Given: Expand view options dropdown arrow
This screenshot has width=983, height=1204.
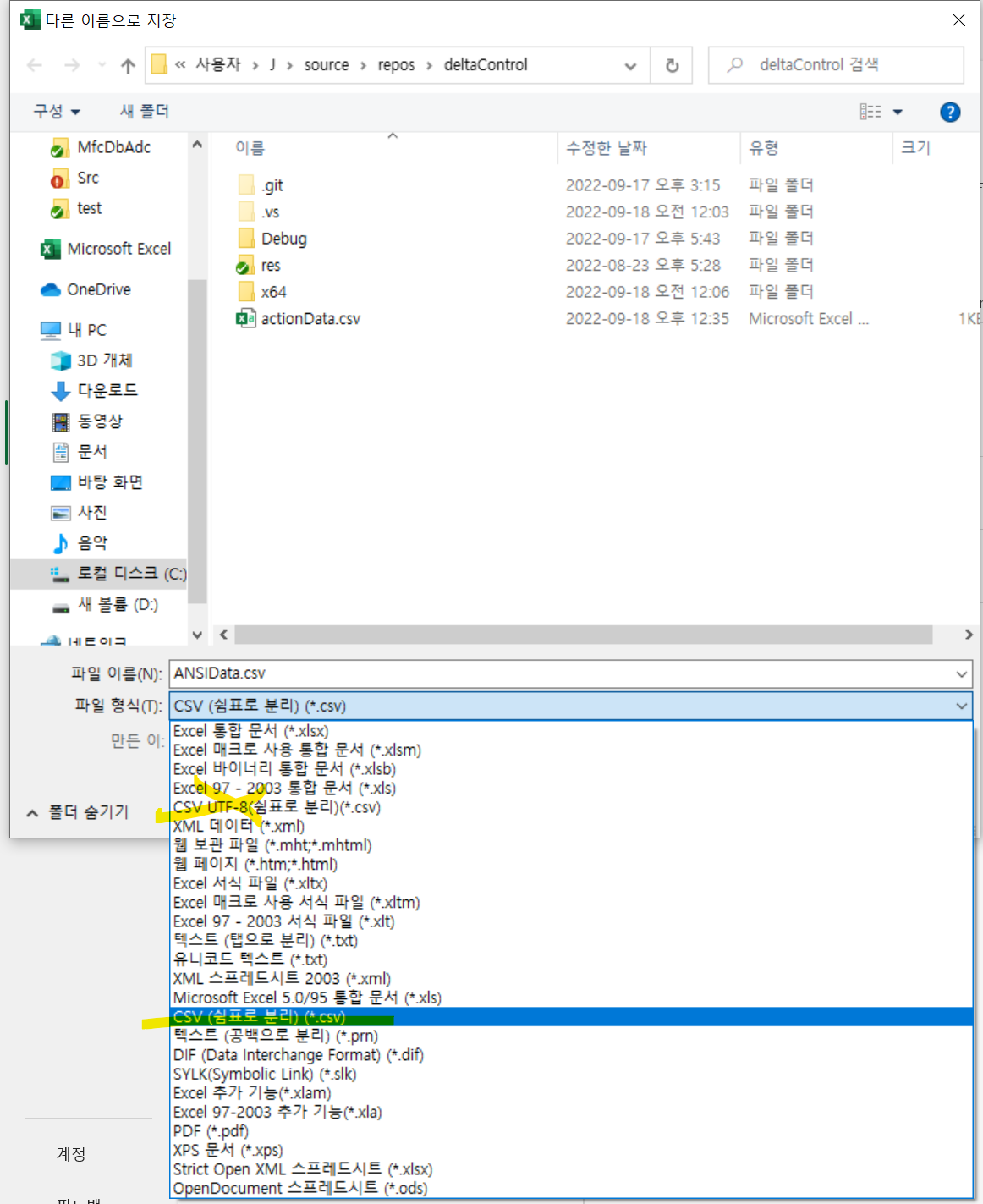Looking at the screenshot, I should coord(898,112).
